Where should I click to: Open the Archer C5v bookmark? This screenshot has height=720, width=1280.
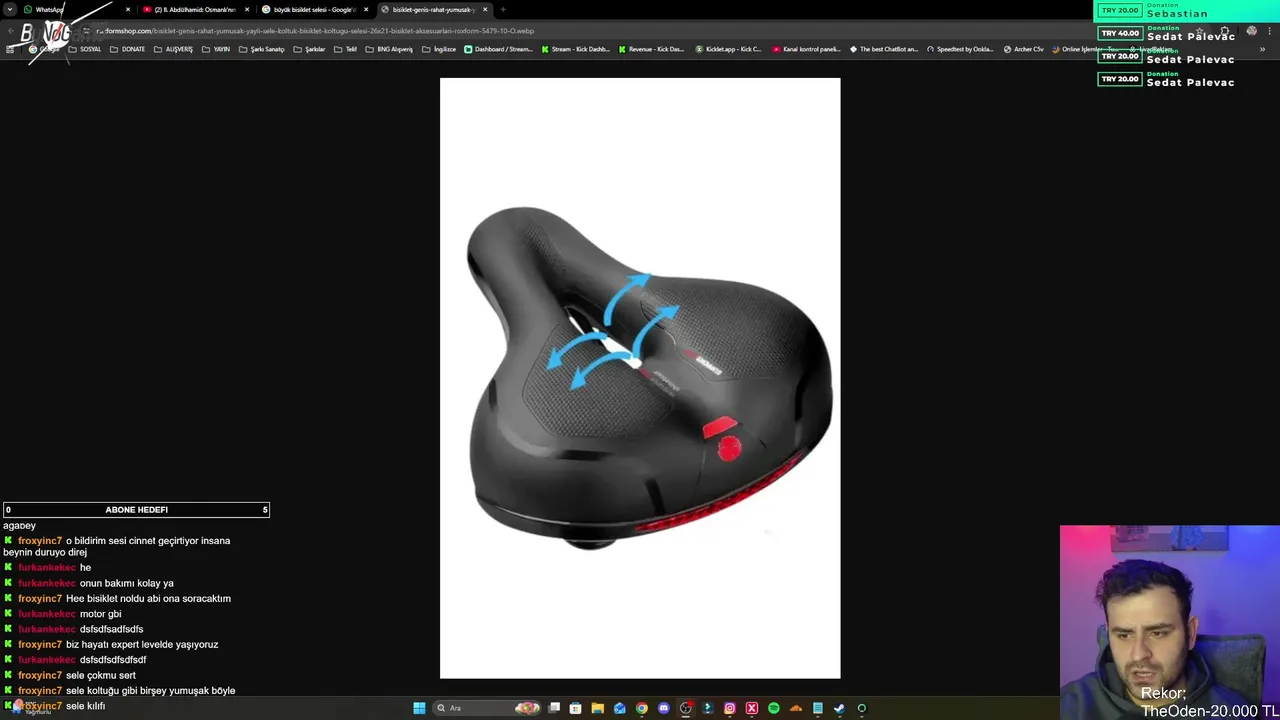coord(1022,49)
